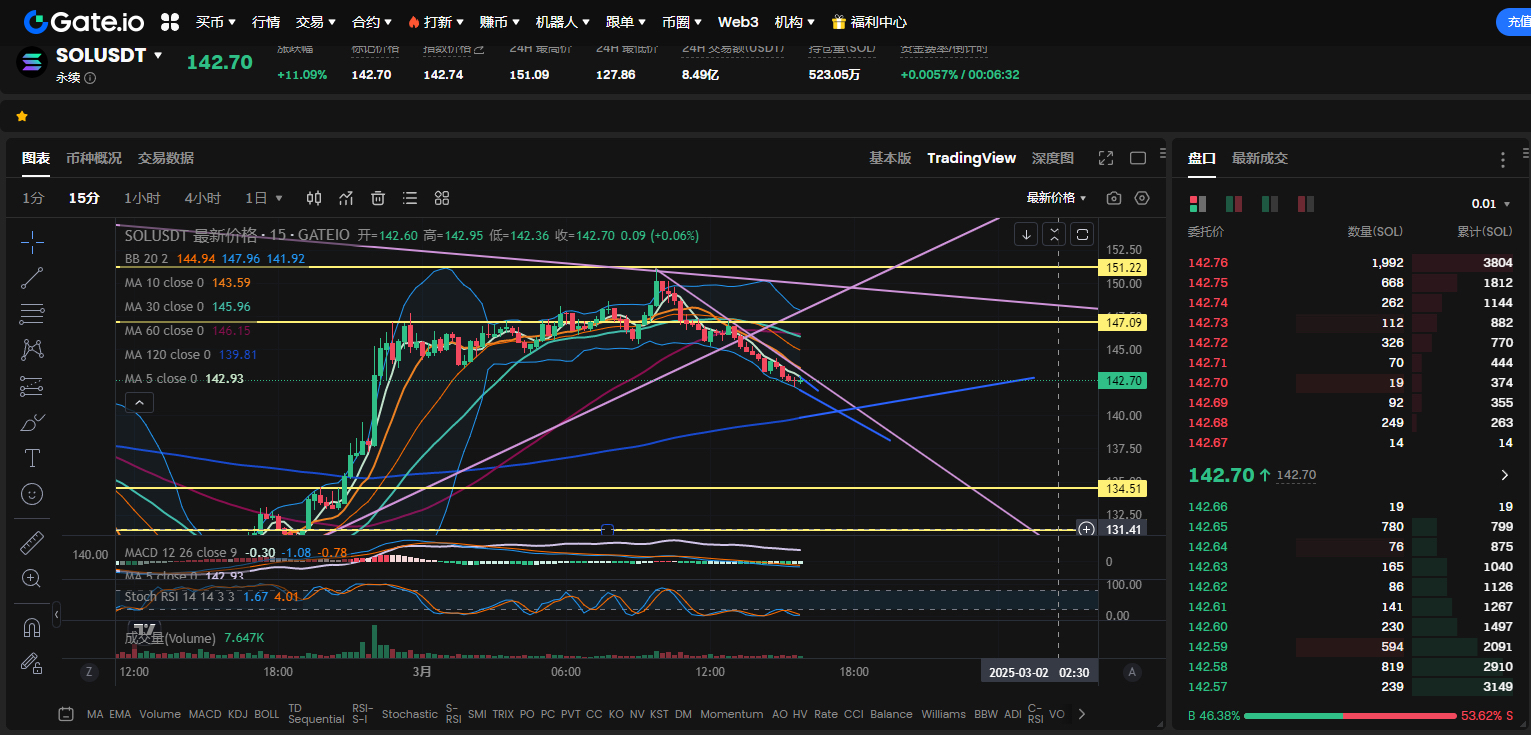This screenshot has width=1531, height=735.
Task: Select the brush drawing tool
Action: pos(32,422)
